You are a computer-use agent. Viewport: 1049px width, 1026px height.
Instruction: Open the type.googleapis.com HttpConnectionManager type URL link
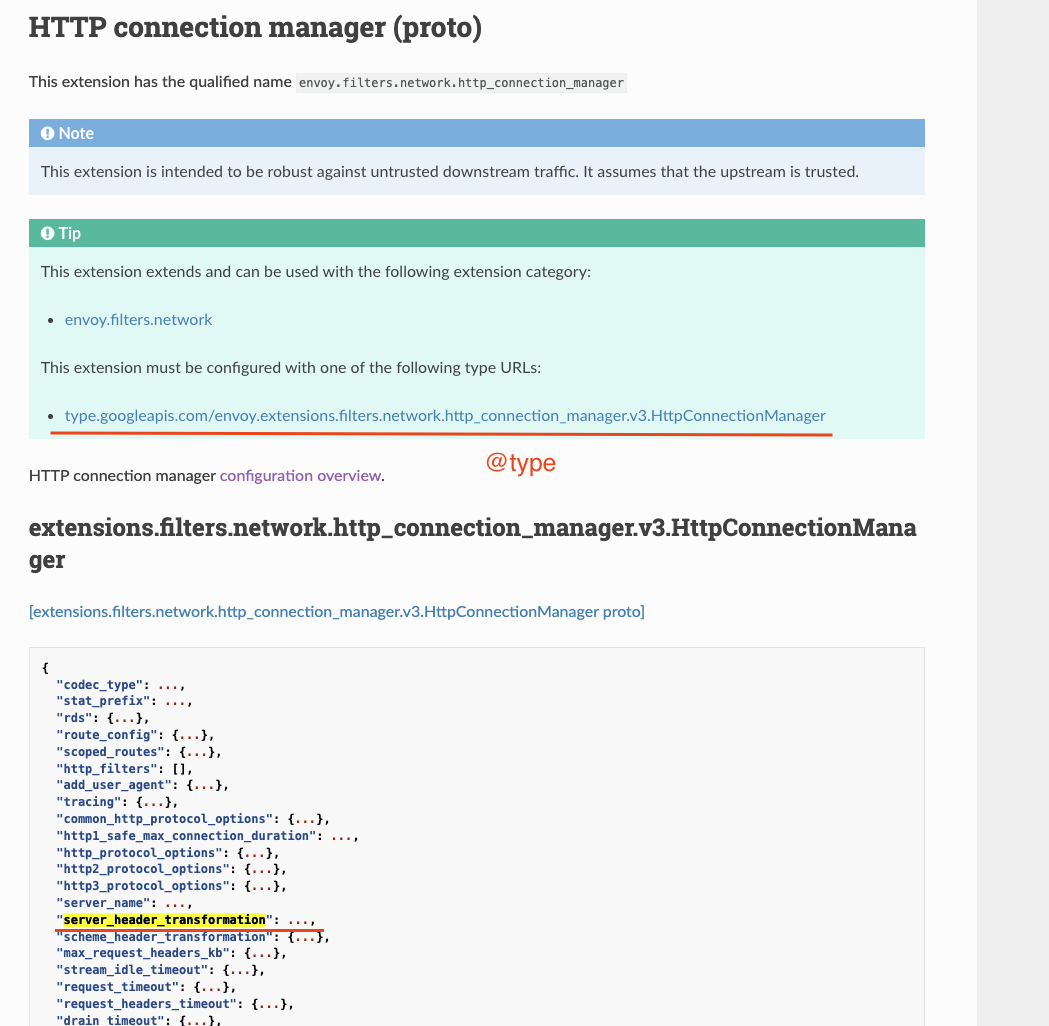click(x=445, y=415)
